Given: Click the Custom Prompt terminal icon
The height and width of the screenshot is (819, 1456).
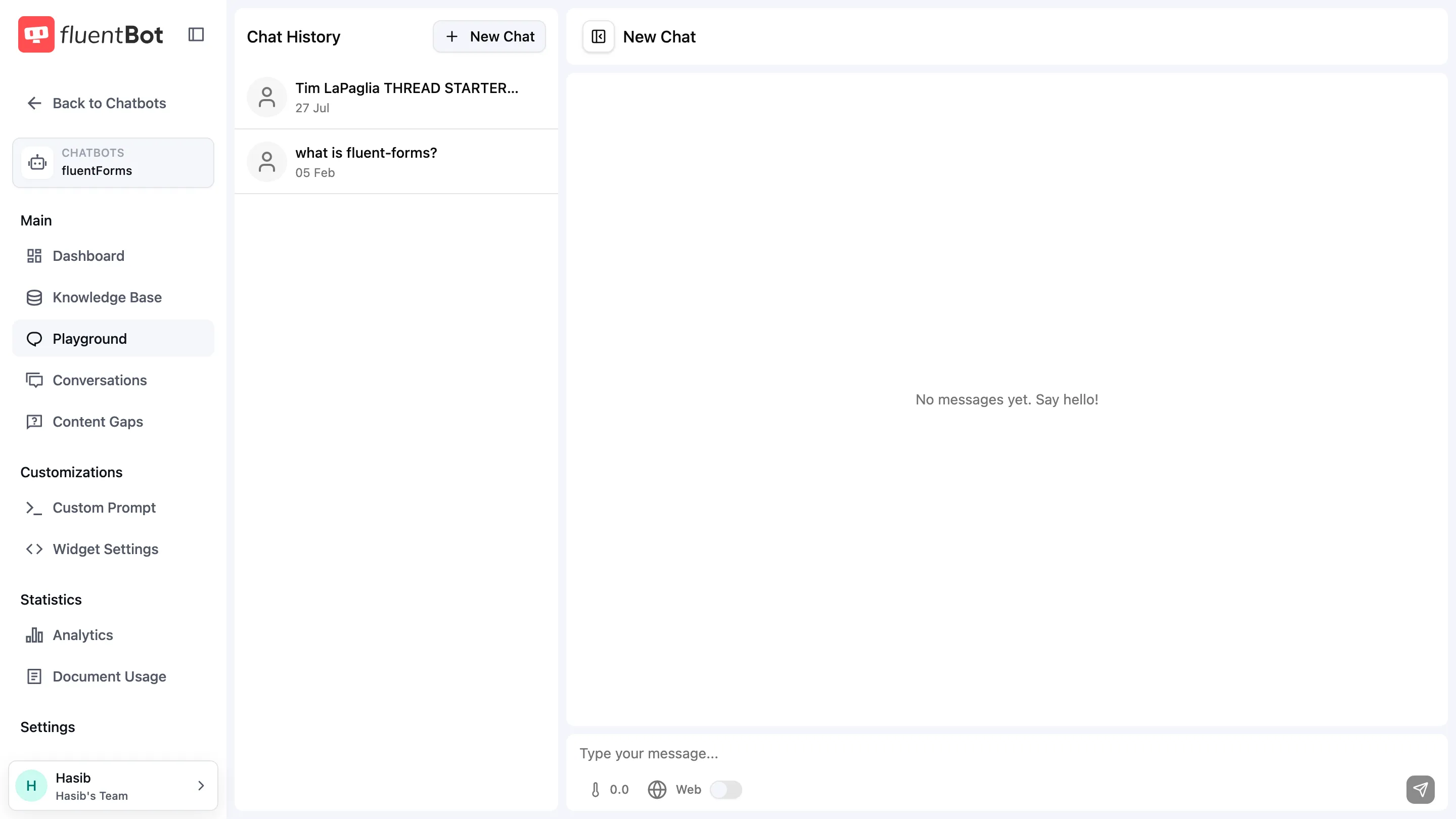Looking at the screenshot, I should click(x=34, y=508).
